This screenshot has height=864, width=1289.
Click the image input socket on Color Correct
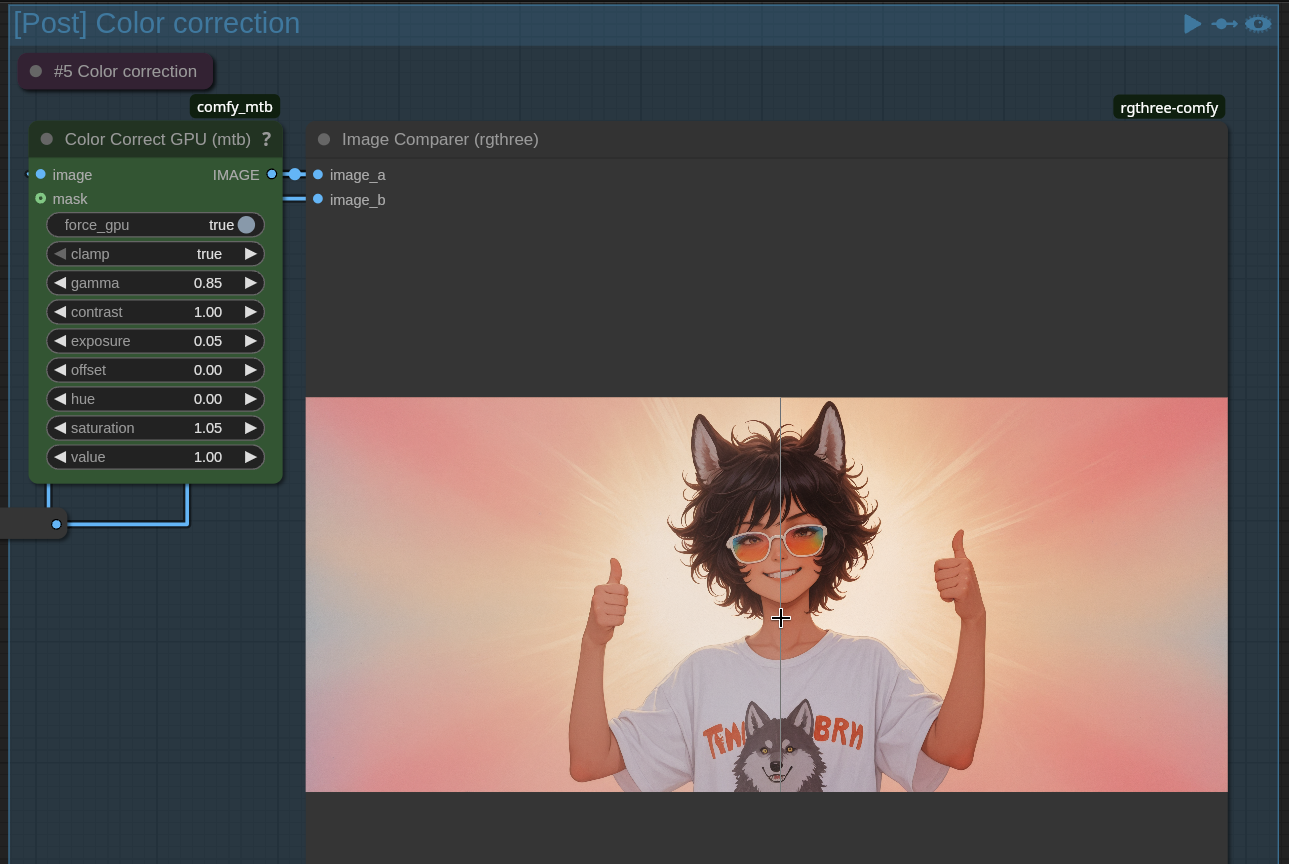coord(40,174)
